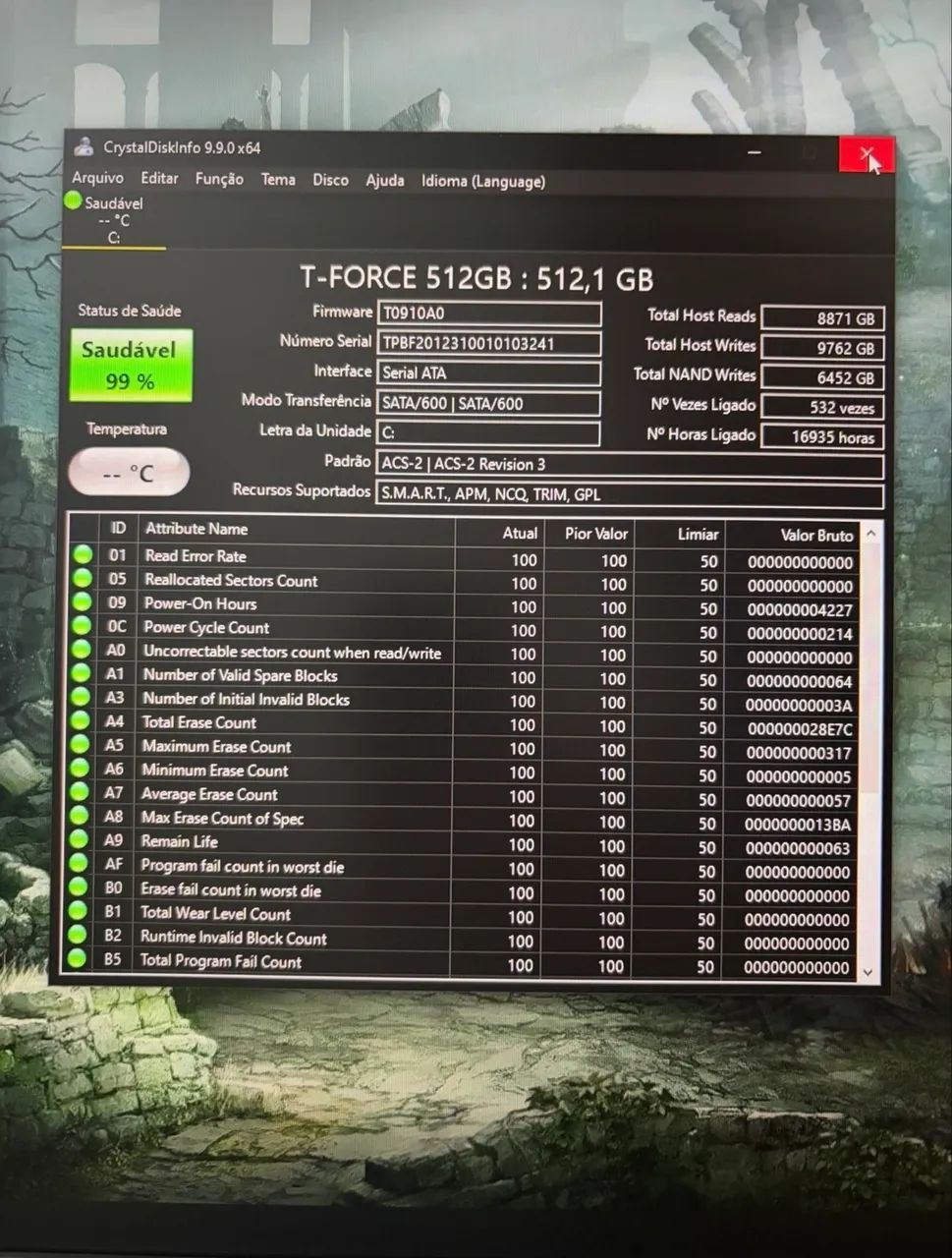Click the status circle for Max Erase Count of Spec
This screenshot has width=952, height=1258.
(80, 816)
